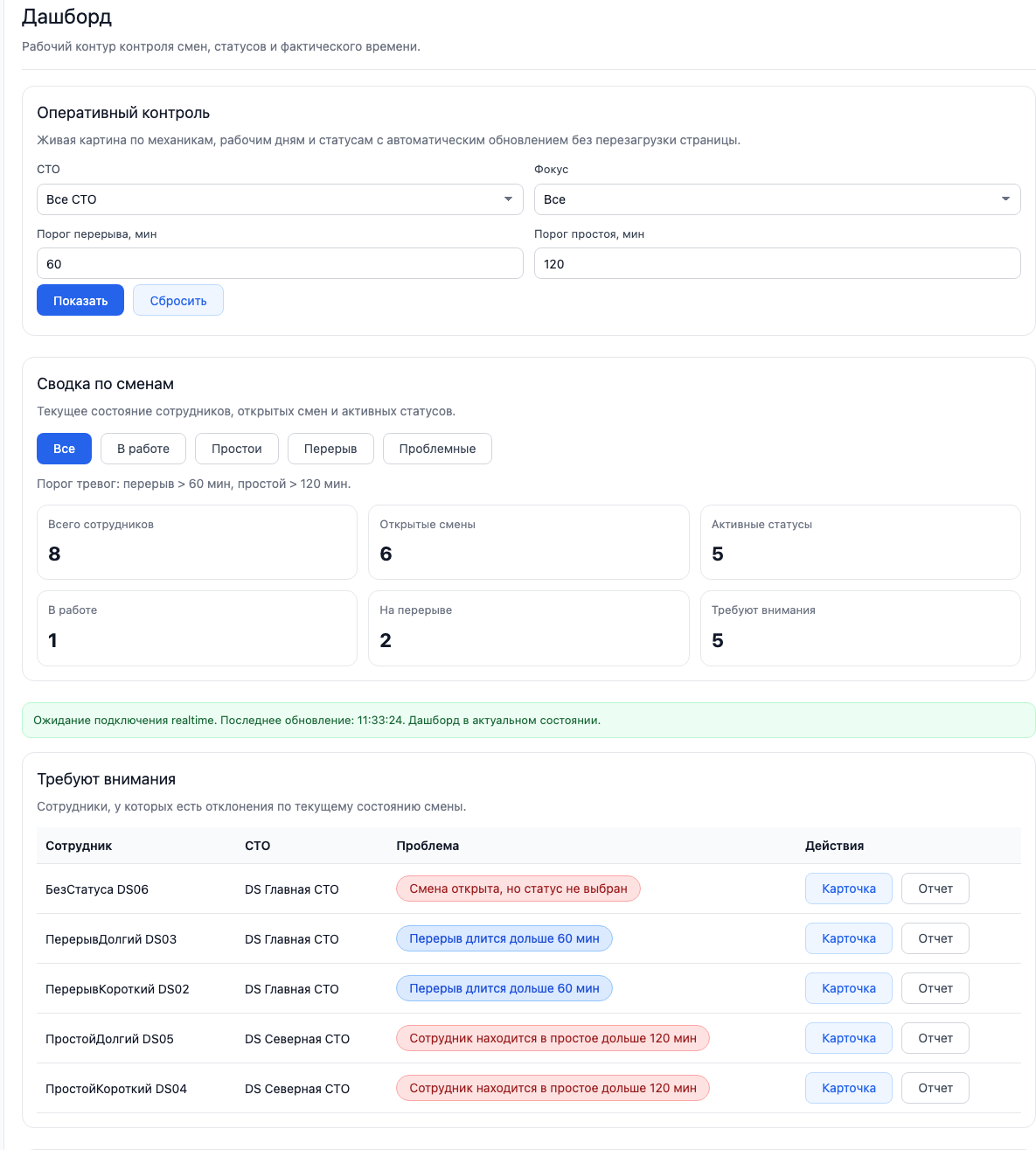1036x1150 pixels.
Task: Click the Порог перерыва input field
Action: (x=280, y=264)
